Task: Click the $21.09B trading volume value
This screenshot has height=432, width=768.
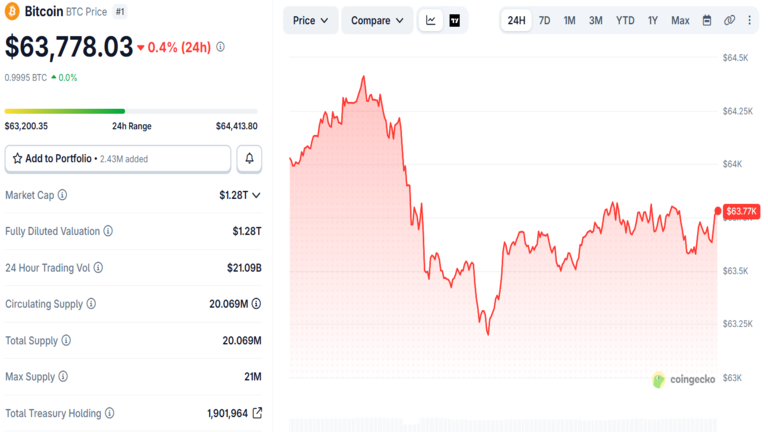Action: [x=244, y=267]
